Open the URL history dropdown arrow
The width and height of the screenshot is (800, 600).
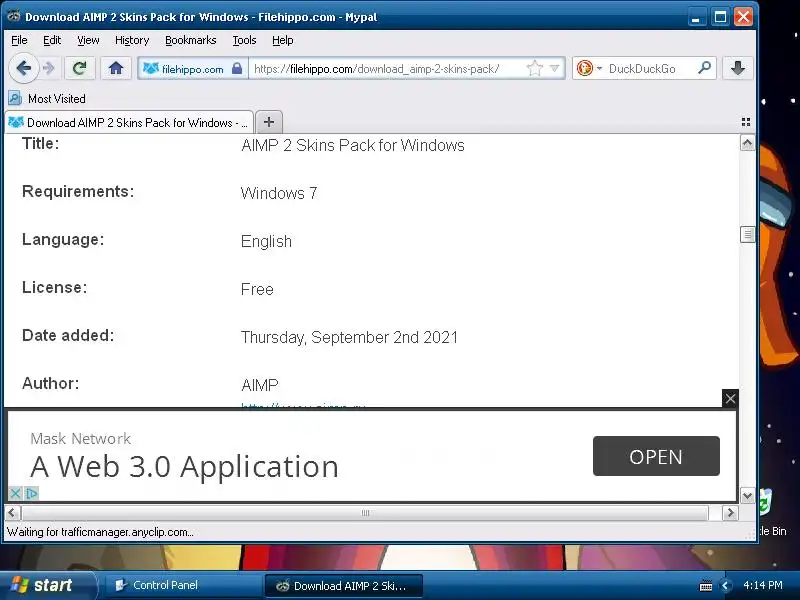[x=555, y=68]
